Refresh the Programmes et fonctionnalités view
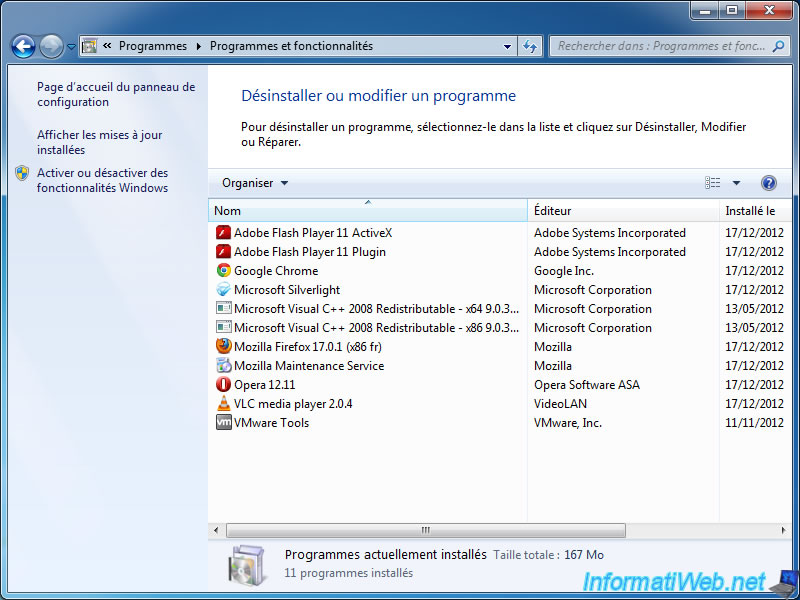This screenshot has width=800, height=600. click(x=530, y=46)
